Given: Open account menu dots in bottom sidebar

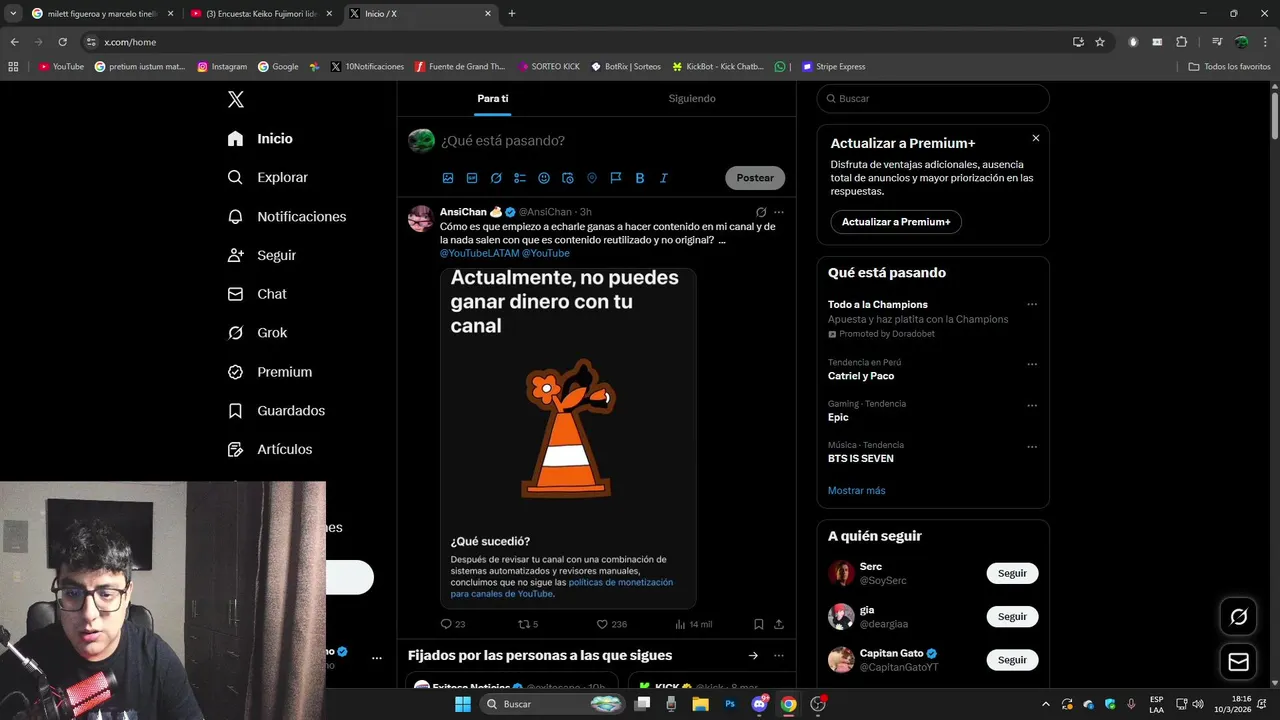Looking at the screenshot, I should tap(377, 658).
